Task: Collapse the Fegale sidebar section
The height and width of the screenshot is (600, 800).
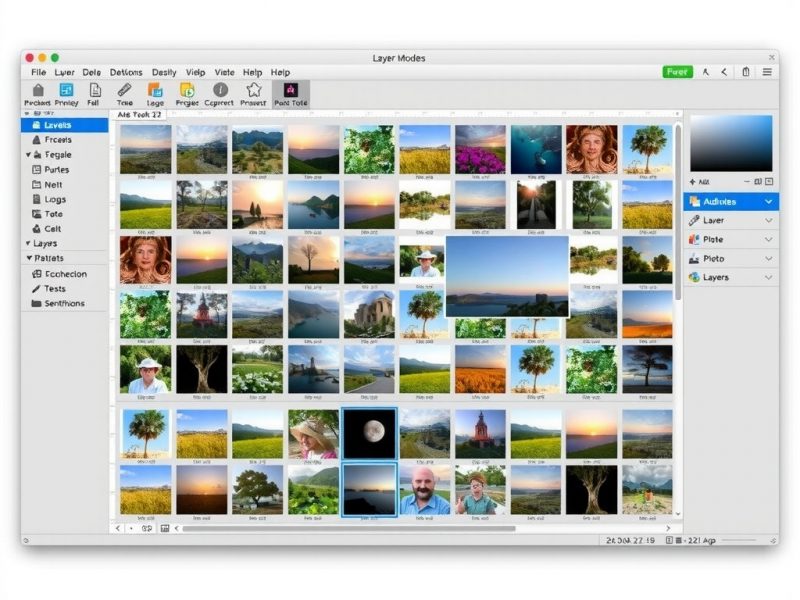Action: [30, 154]
